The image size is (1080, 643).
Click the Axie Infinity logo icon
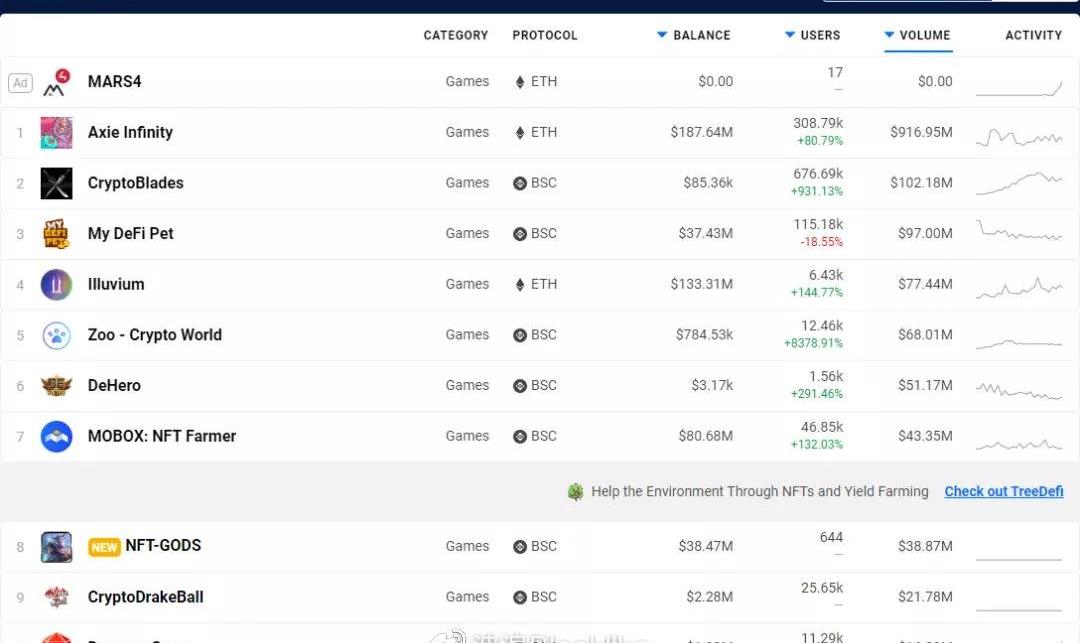56,133
